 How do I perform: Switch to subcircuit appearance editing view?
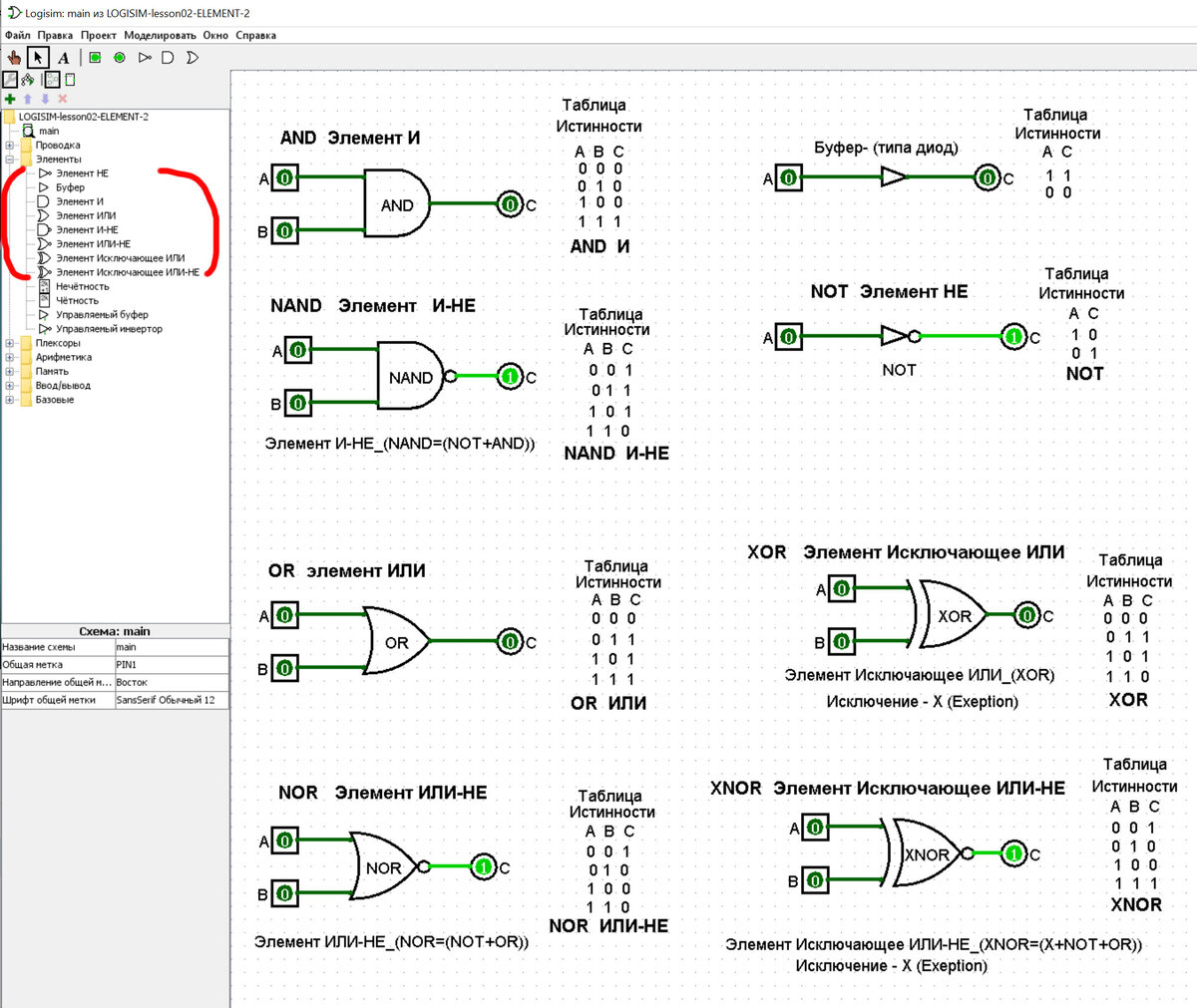point(69,80)
